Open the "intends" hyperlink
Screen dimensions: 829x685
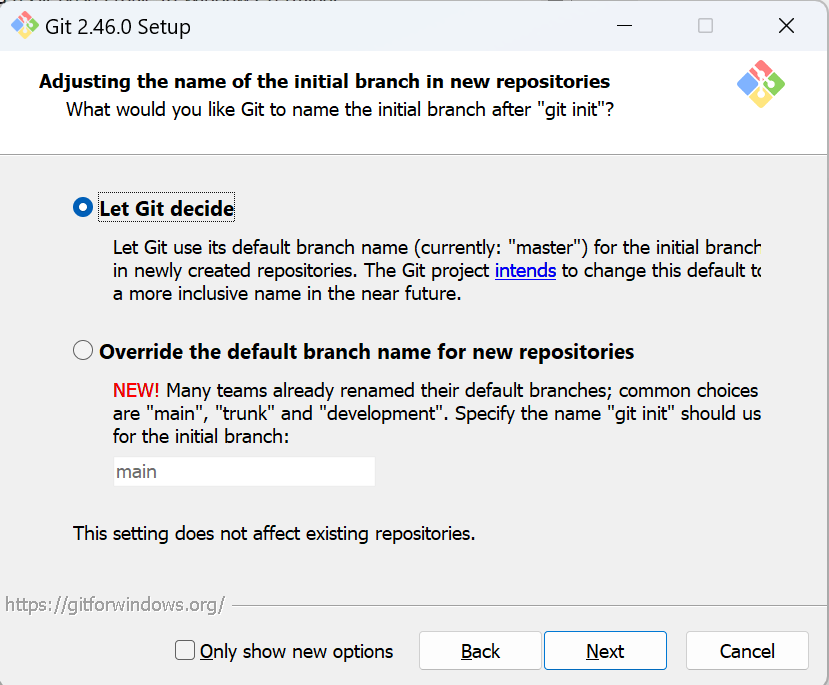[x=525, y=271]
